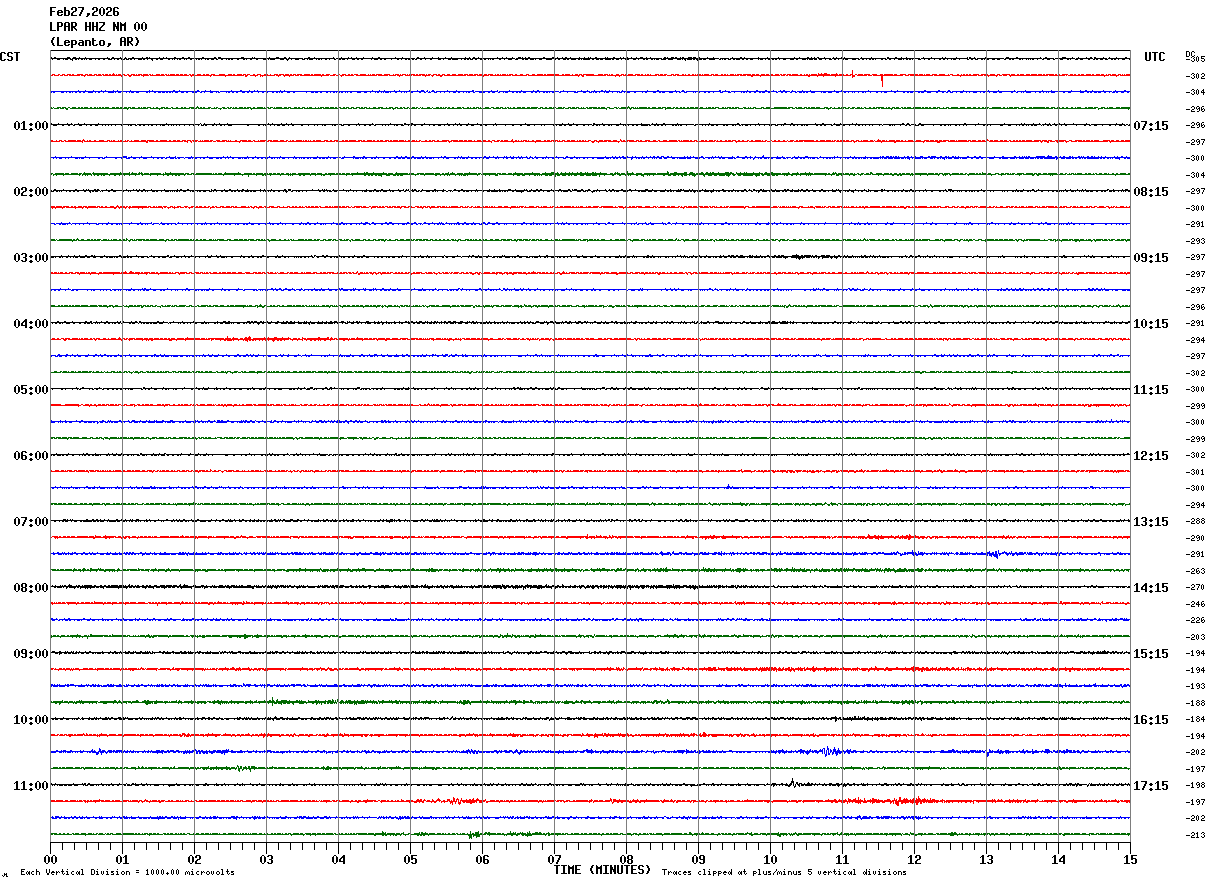Click the 16:15 UTC time label
This screenshot has width=1210, height=886.
point(1151,720)
